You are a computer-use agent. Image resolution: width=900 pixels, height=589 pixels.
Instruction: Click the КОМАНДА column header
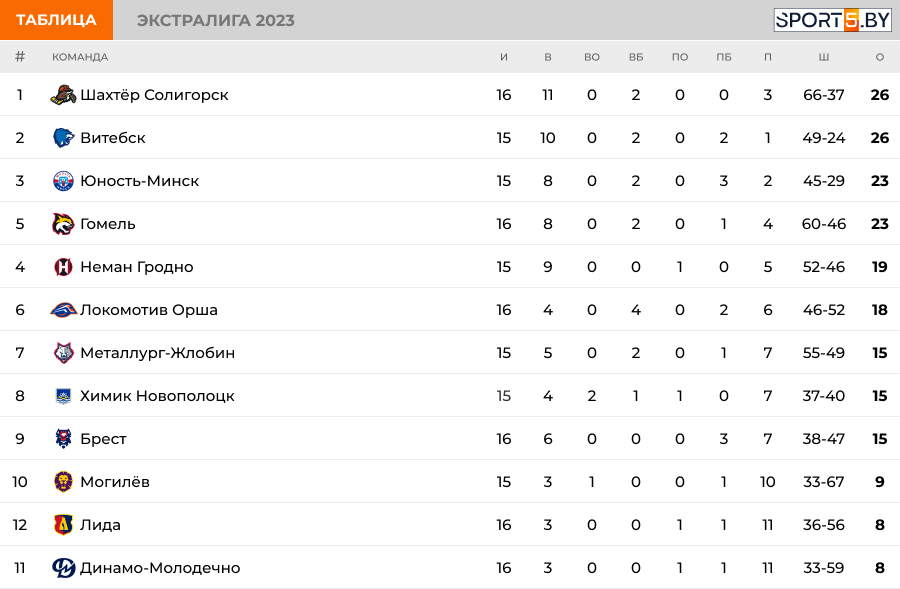80,57
